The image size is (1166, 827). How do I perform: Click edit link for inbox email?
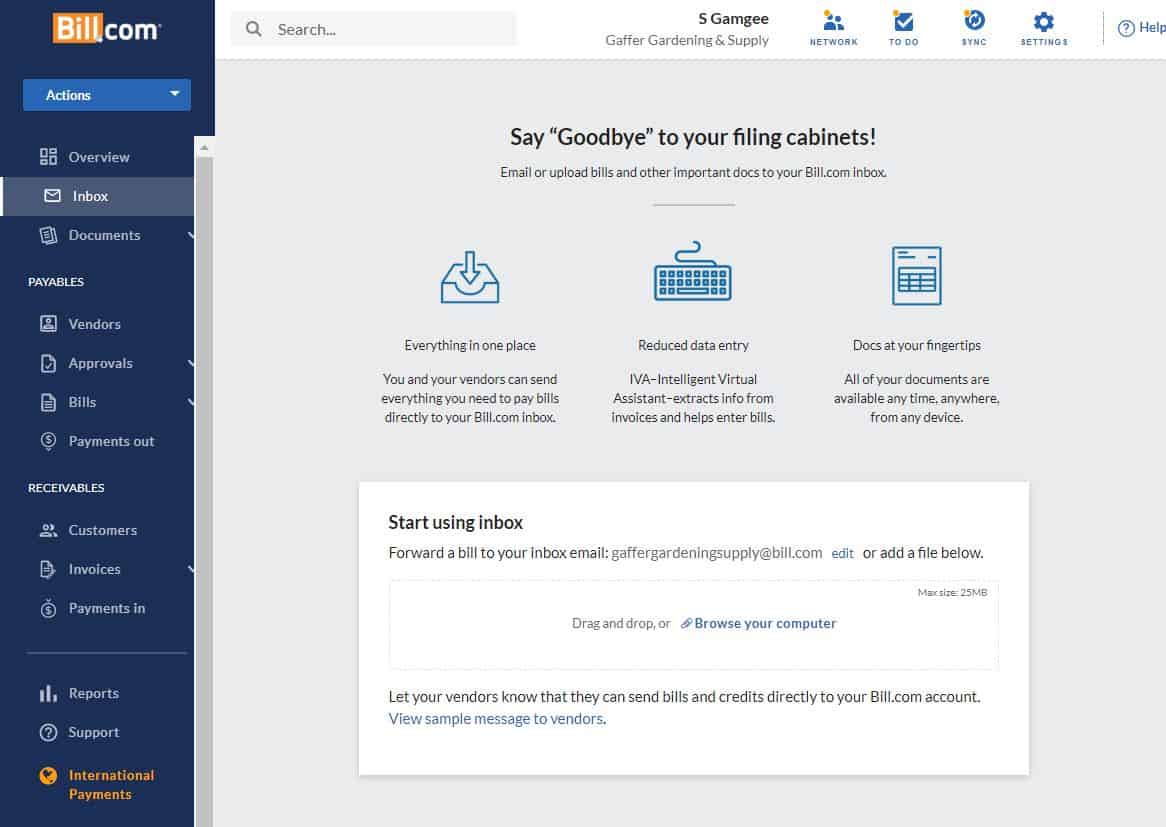click(843, 553)
